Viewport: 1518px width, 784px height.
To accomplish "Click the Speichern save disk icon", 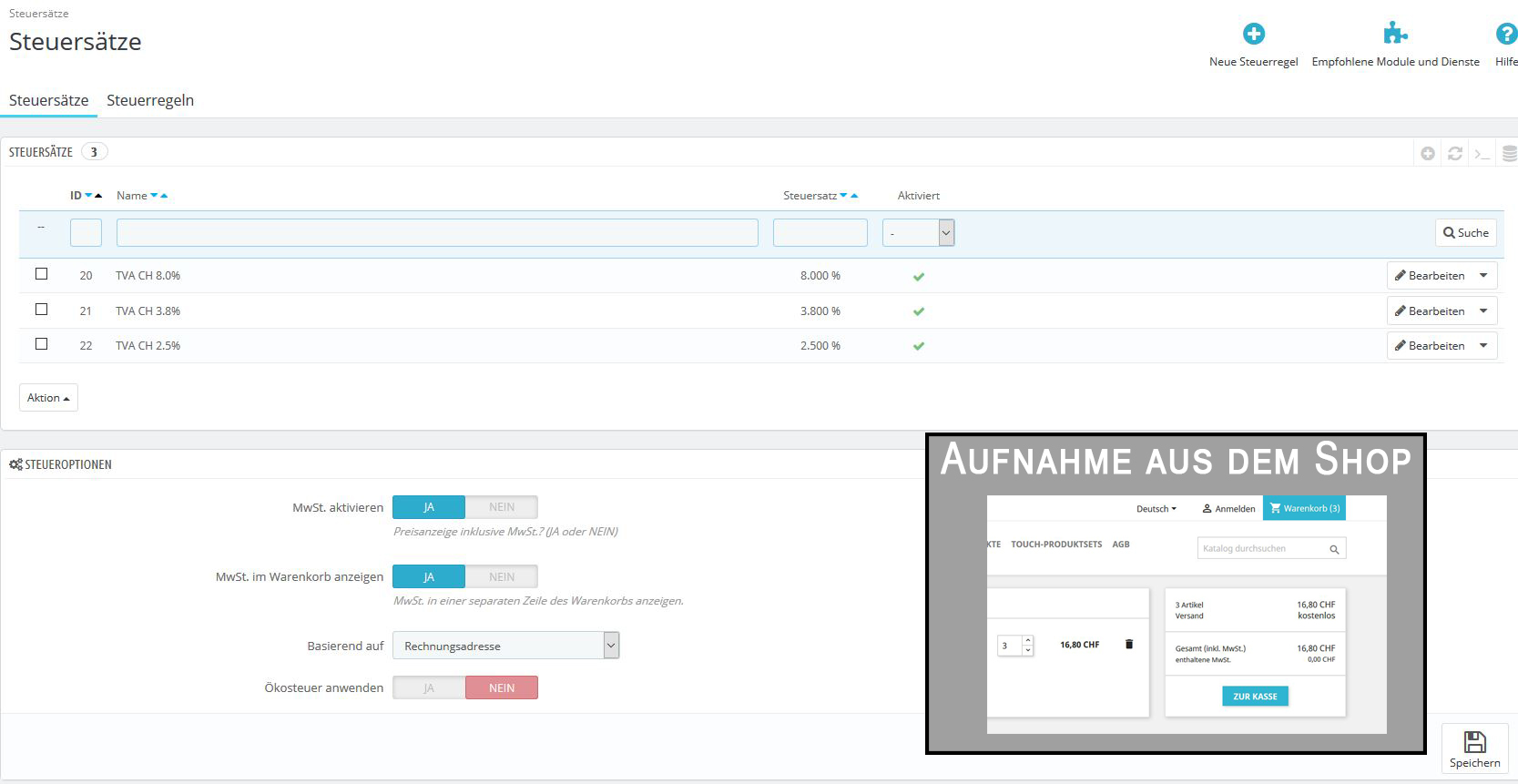I will pyautogui.click(x=1475, y=742).
